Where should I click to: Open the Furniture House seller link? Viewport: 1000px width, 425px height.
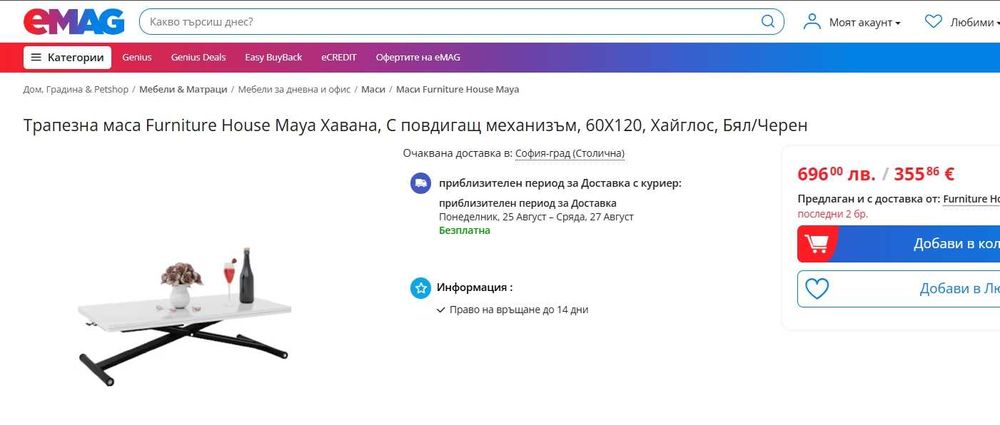[x=971, y=199]
